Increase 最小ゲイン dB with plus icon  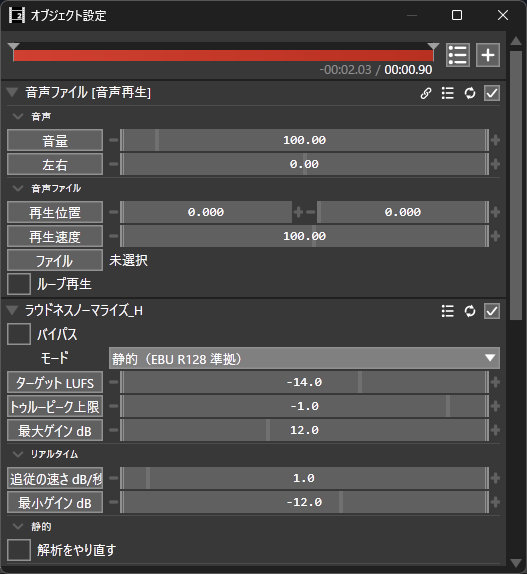pos(495,502)
